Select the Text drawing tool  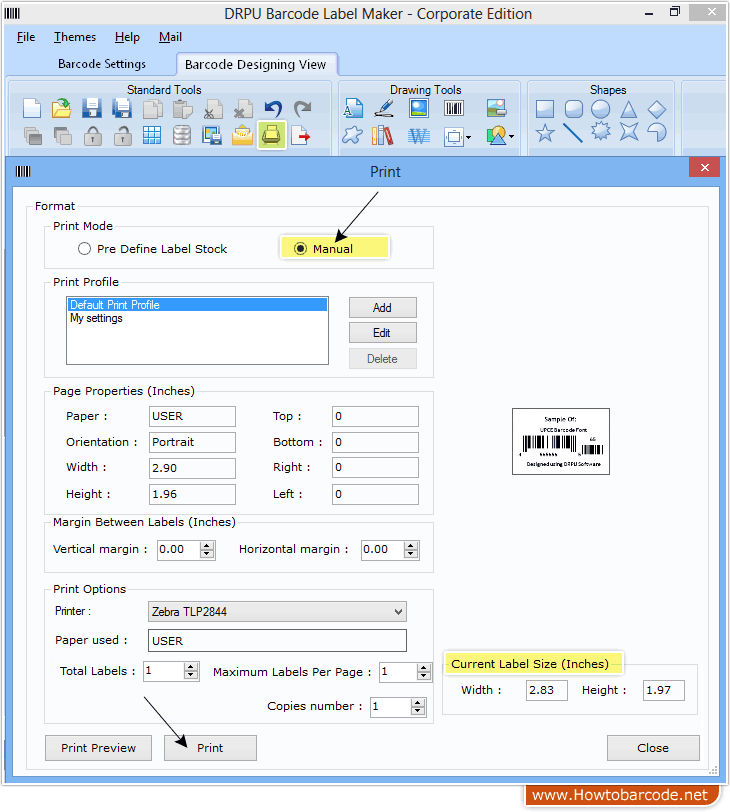(353, 109)
